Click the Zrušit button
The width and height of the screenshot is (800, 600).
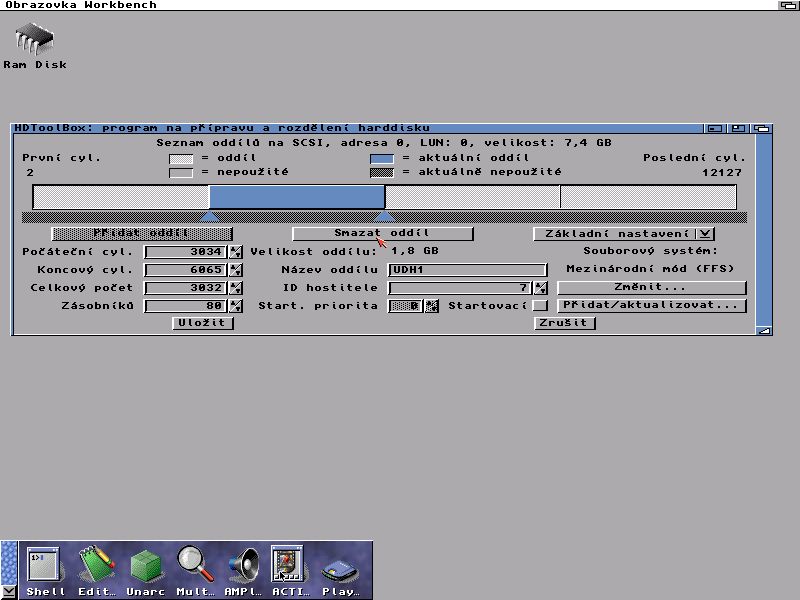tap(565, 323)
